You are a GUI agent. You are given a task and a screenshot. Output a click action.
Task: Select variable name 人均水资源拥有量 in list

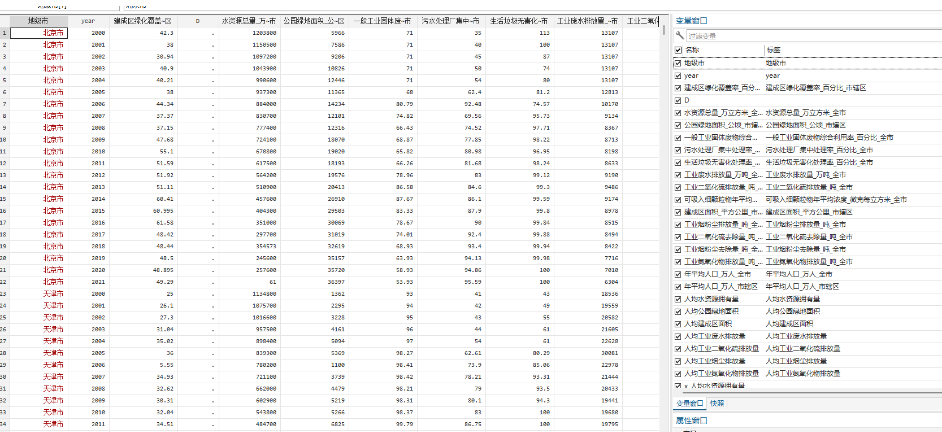[x=710, y=299]
